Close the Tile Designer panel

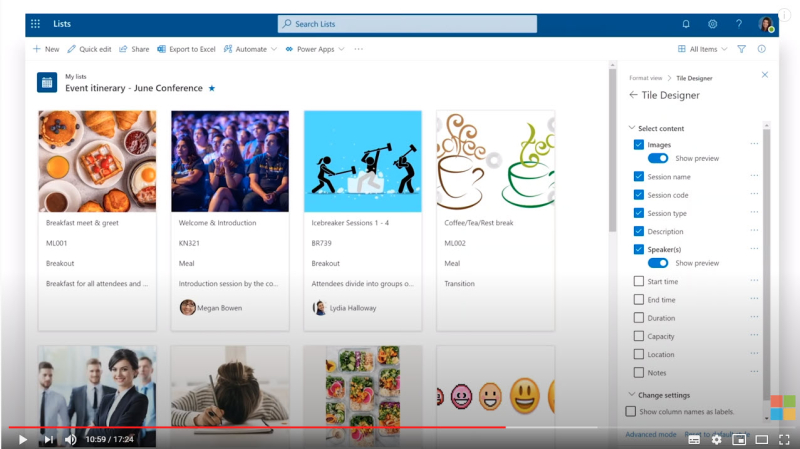[765, 75]
